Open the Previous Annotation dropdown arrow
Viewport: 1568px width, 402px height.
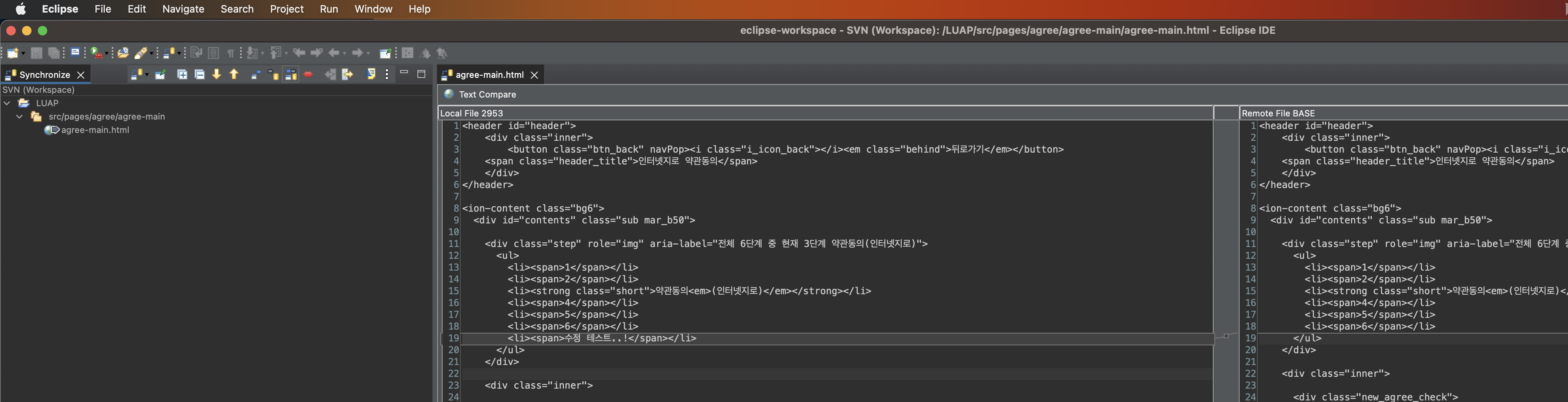pos(286,53)
